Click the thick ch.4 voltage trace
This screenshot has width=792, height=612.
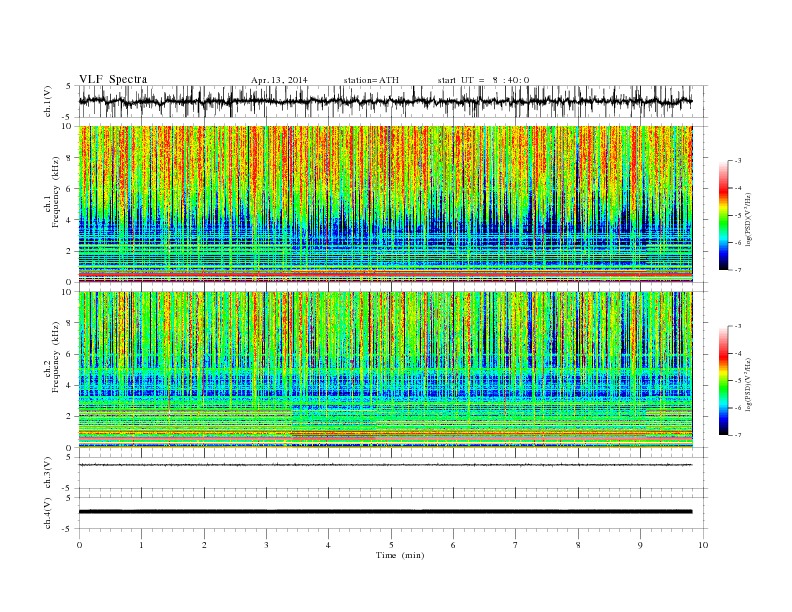[385, 512]
